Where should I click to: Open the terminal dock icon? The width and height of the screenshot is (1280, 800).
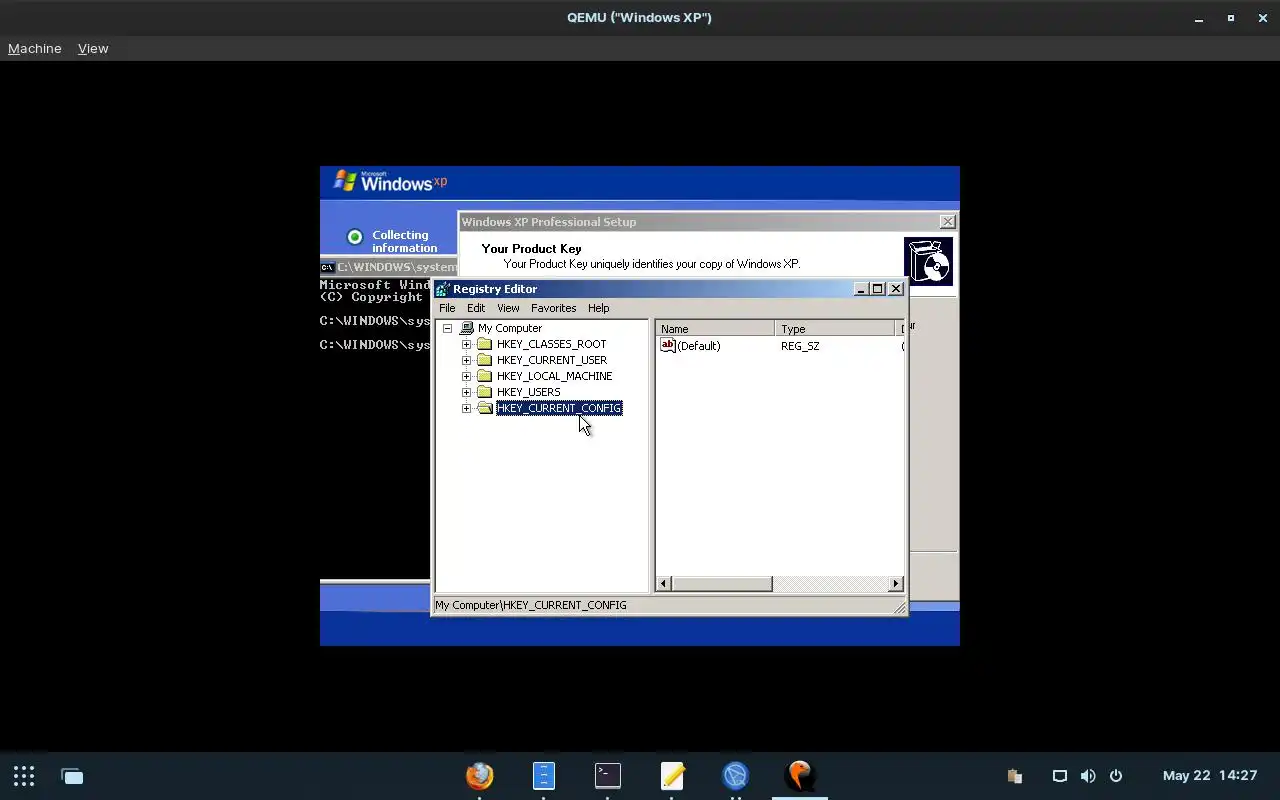click(x=608, y=776)
